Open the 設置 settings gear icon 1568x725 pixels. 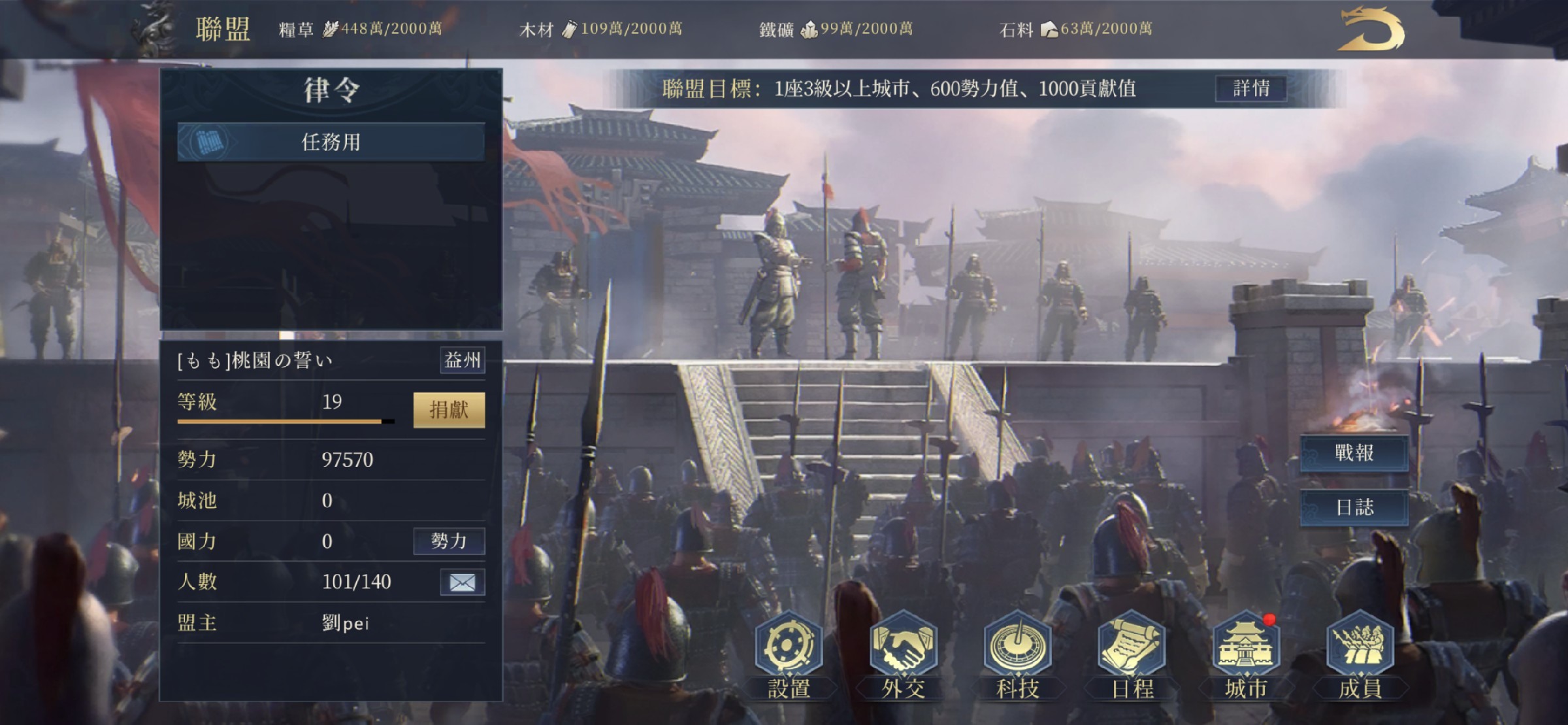click(789, 644)
